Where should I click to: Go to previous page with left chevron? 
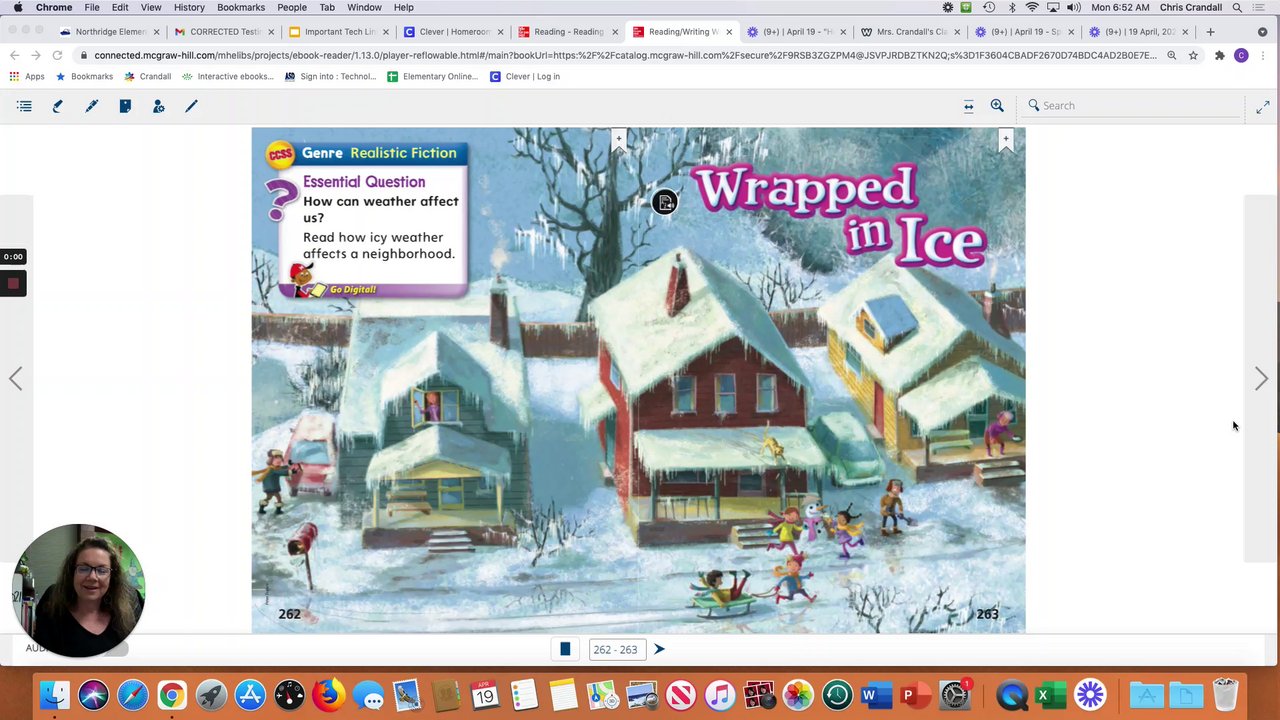point(15,378)
